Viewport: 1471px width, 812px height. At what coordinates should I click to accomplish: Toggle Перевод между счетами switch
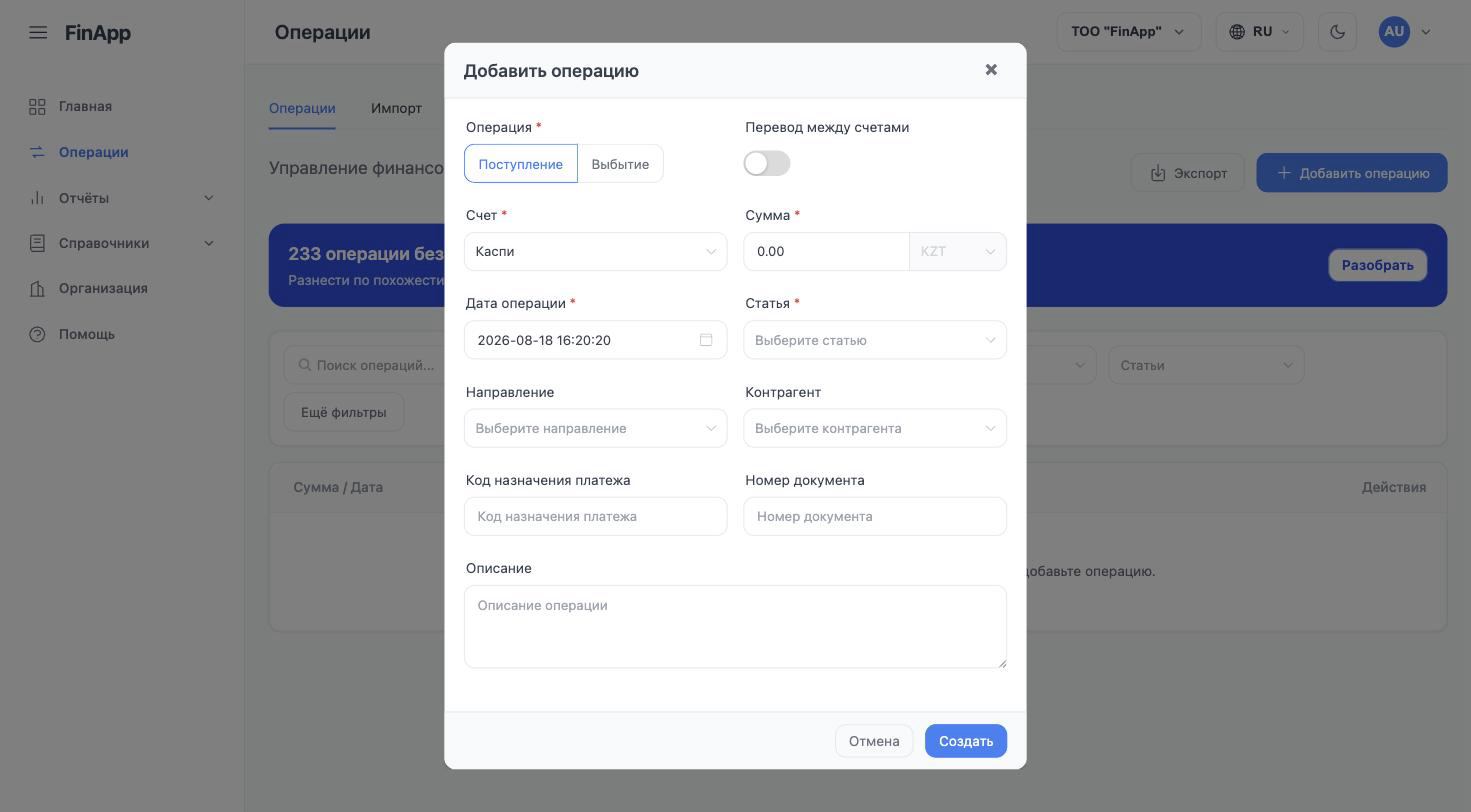[x=767, y=164]
